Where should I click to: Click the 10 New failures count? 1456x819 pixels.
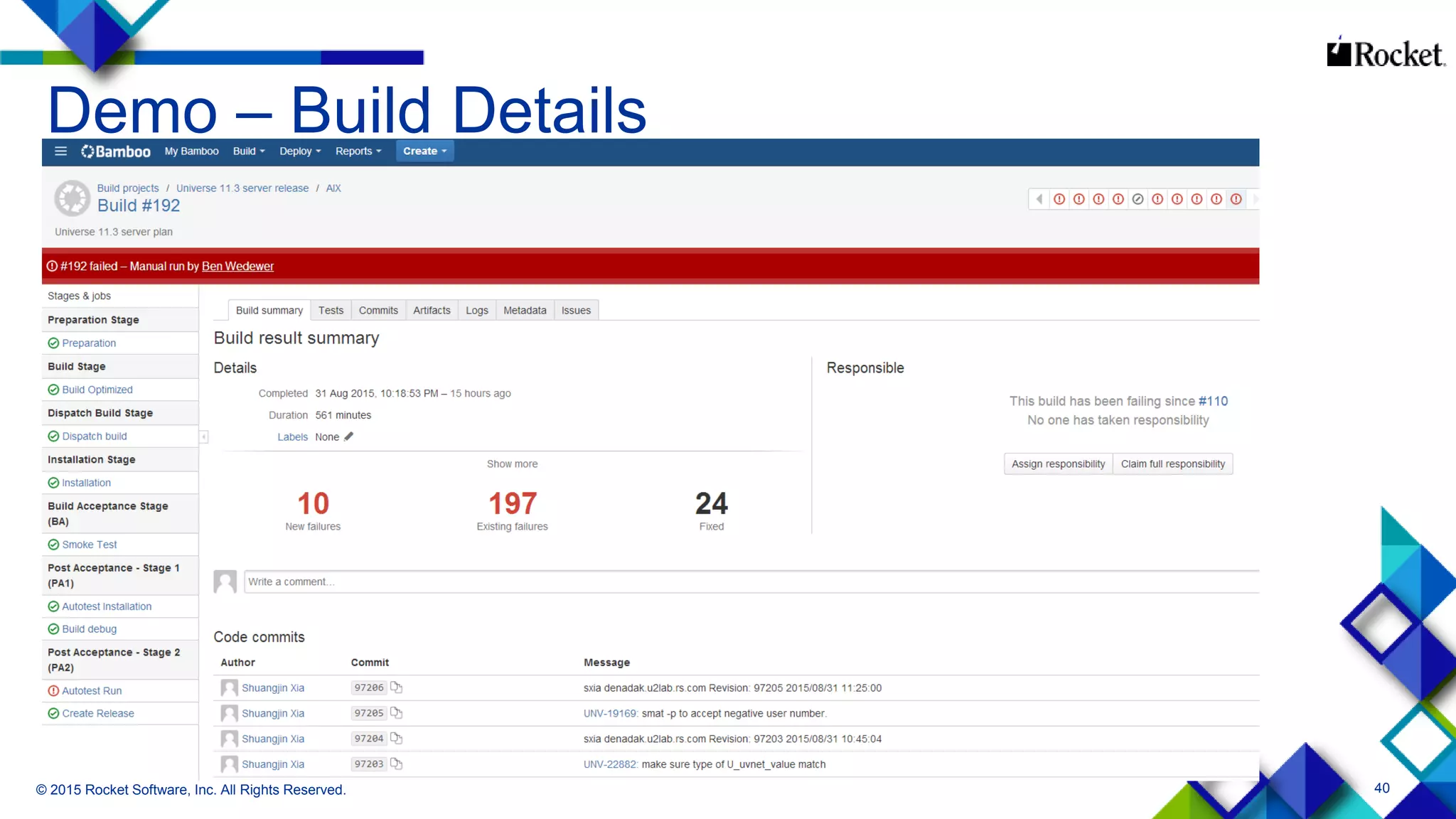point(313,504)
